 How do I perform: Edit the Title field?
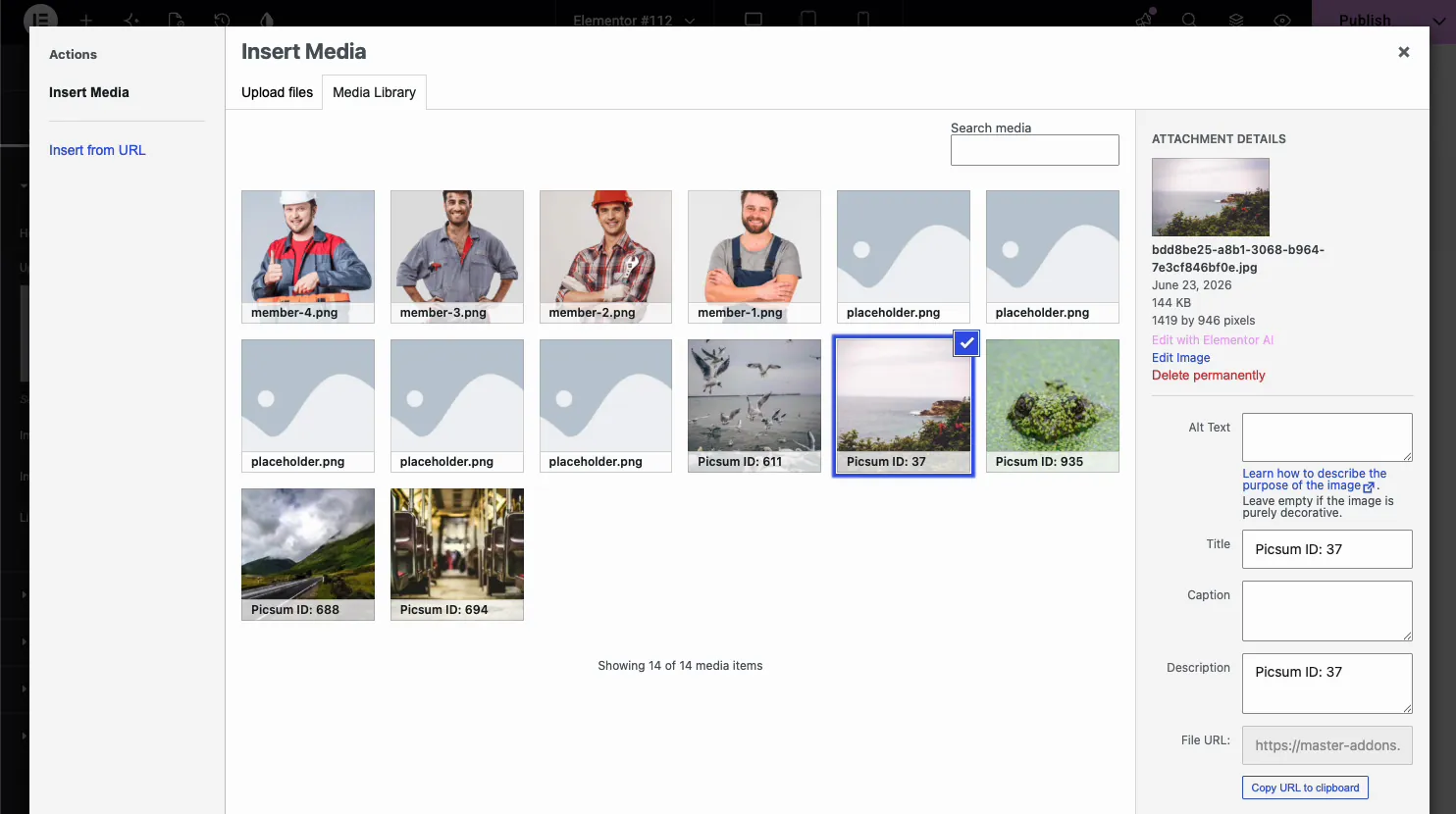click(x=1327, y=549)
